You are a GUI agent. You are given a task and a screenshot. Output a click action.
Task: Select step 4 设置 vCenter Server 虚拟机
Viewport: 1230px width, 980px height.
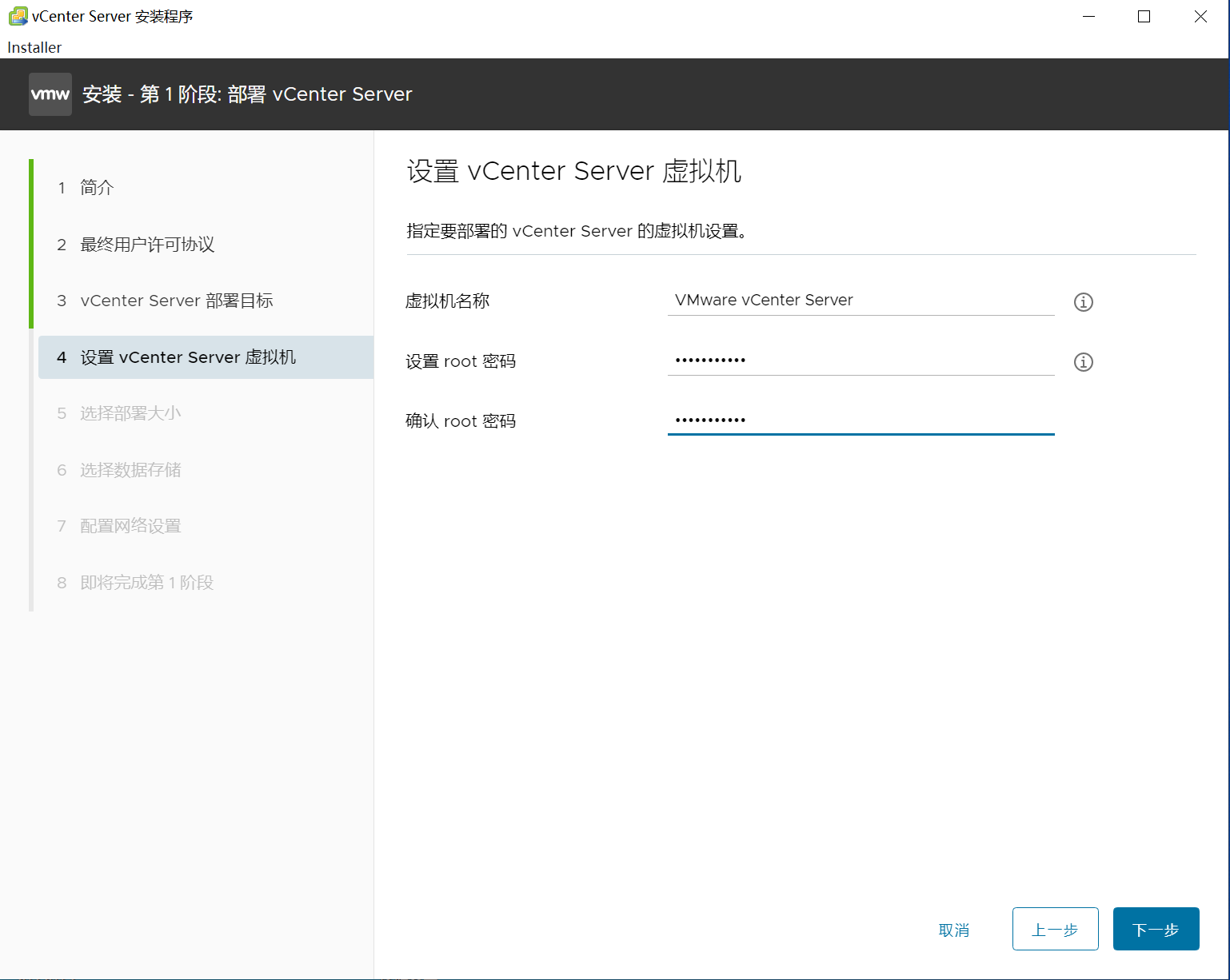point(206,357)
